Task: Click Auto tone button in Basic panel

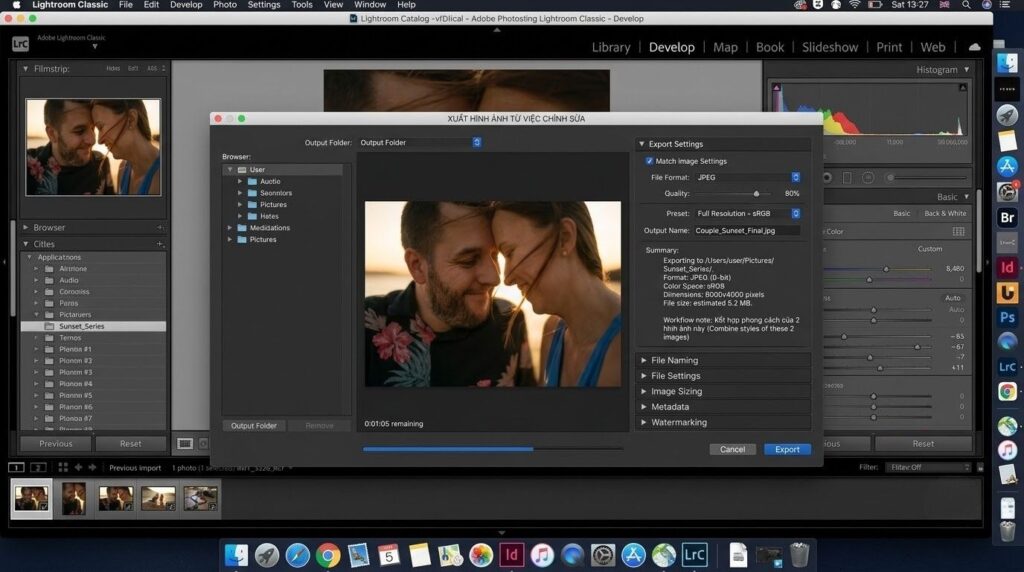Action: [953, 298]
